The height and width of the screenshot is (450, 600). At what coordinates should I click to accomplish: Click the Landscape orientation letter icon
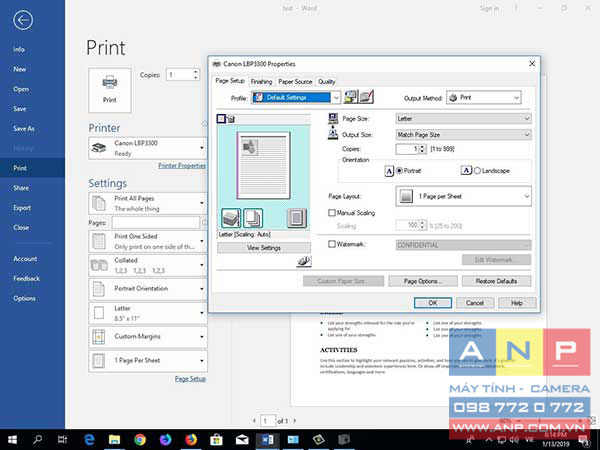(x=466, y=171)
